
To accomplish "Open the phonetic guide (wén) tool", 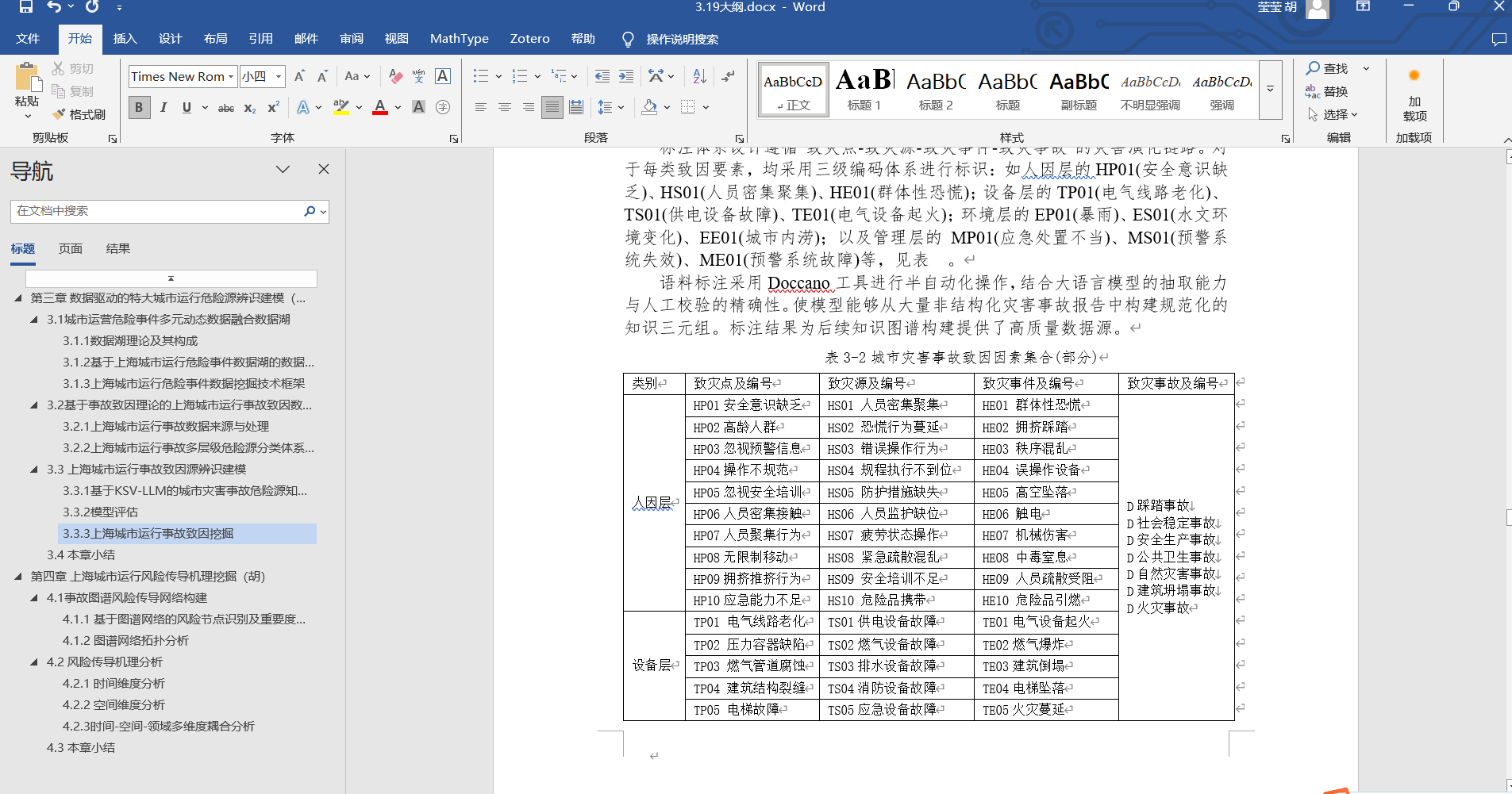I will pyautogui.click(x=418, y=76).
